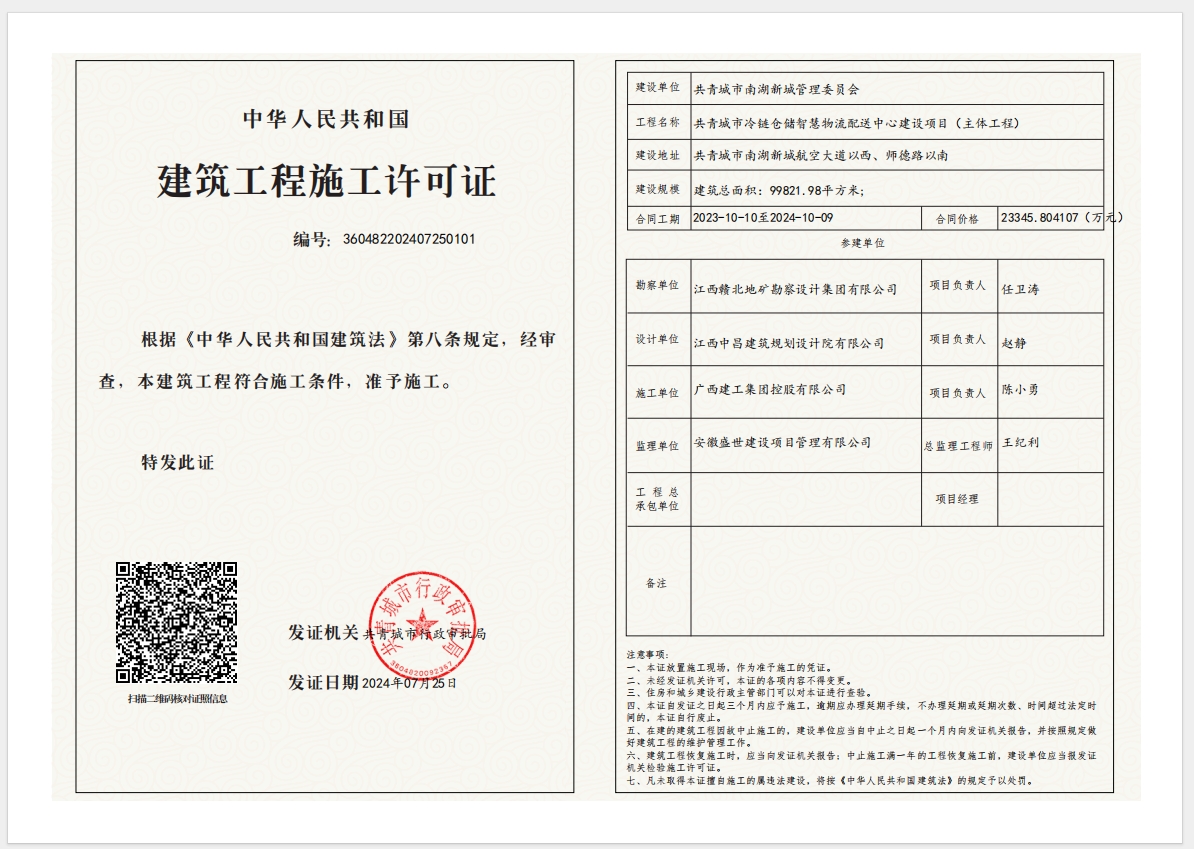The width and height of the screenshot is (1194, 849).
Task: Click the 工程名称 project name cell
Action: 855,123
